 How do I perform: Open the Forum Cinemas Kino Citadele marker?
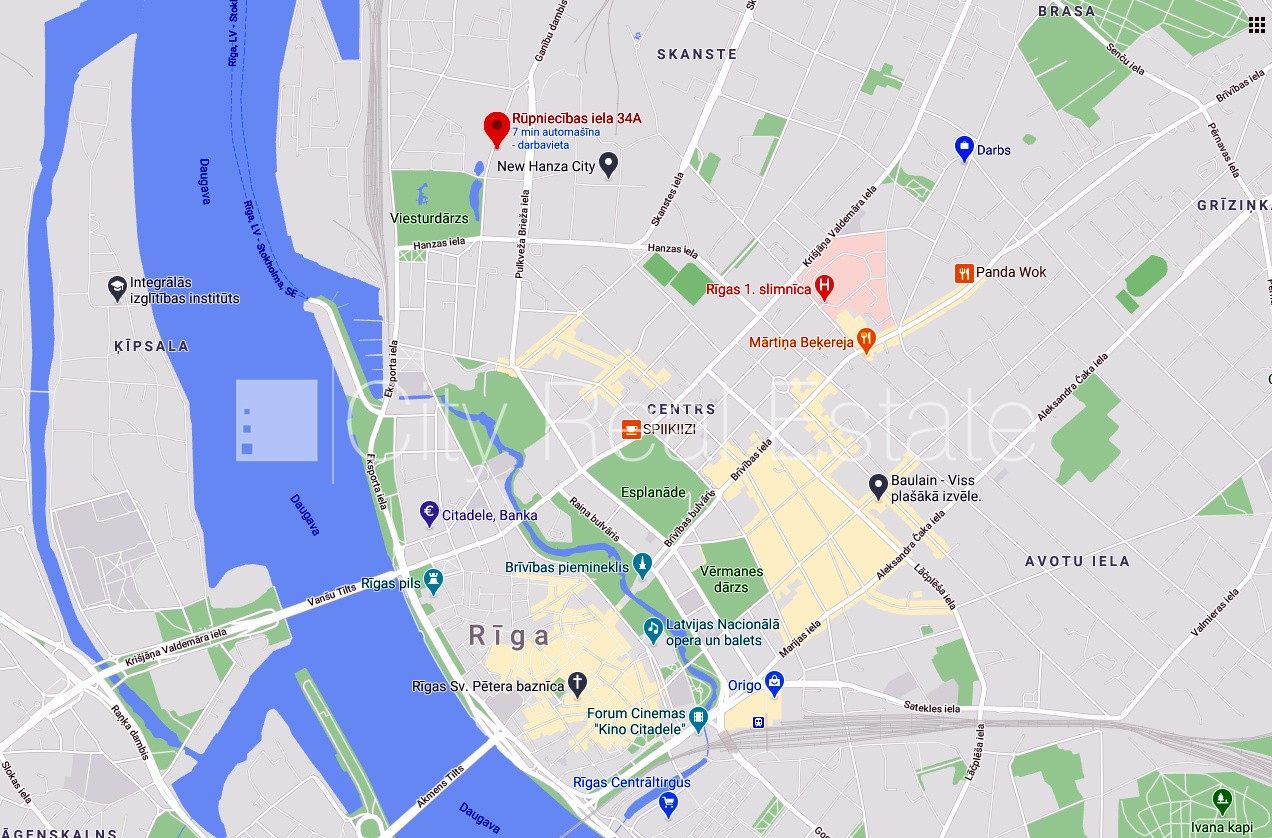pyautogui.click(x=698, y=718)
